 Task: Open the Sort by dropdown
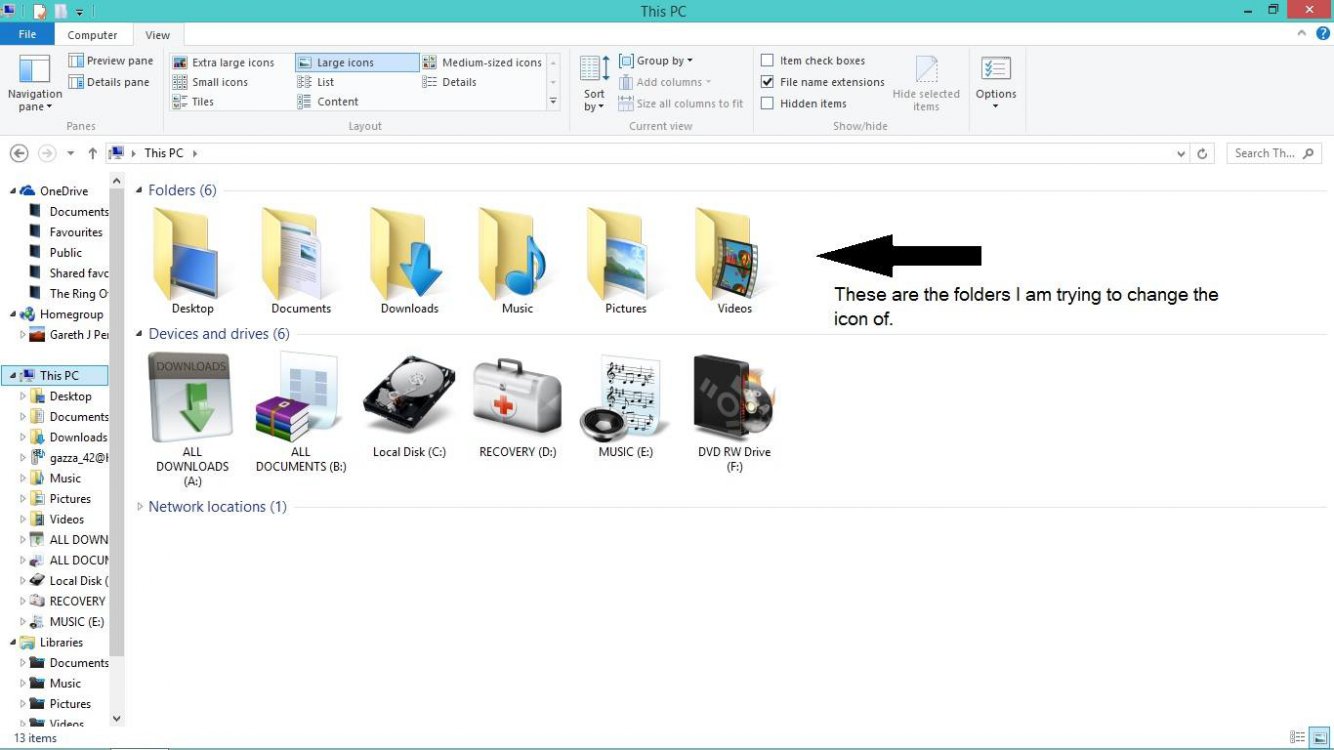594,80
